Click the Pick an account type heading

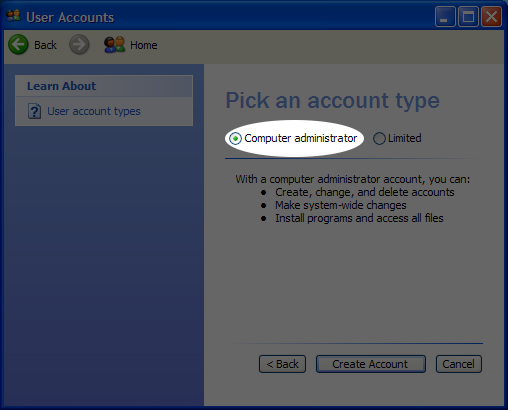coord(333,101)
